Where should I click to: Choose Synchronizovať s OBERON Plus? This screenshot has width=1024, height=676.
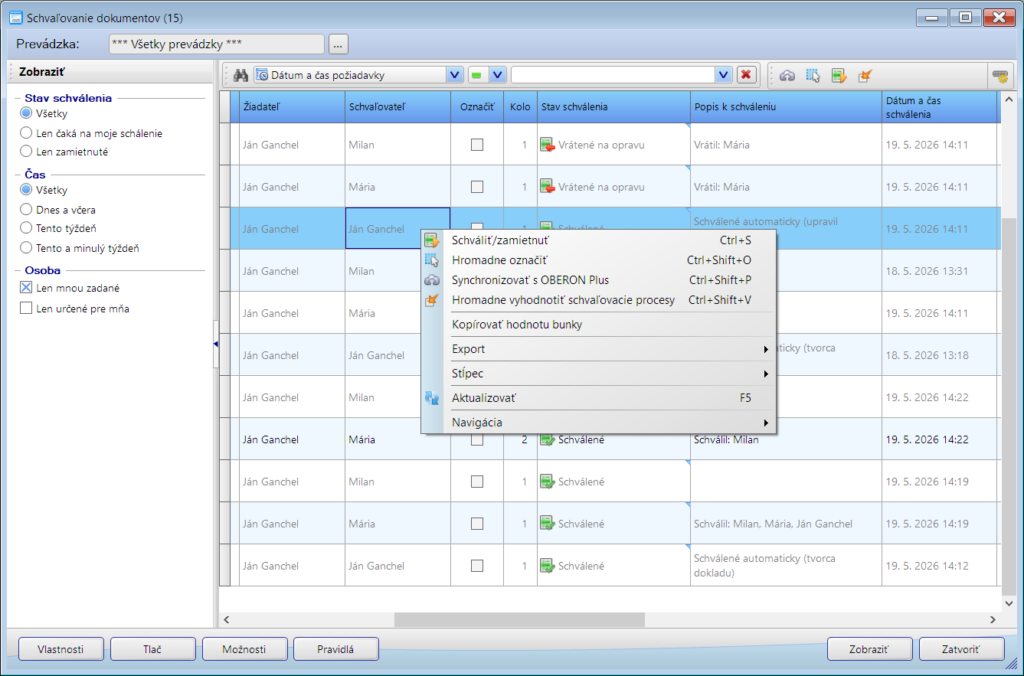[598, 280]
